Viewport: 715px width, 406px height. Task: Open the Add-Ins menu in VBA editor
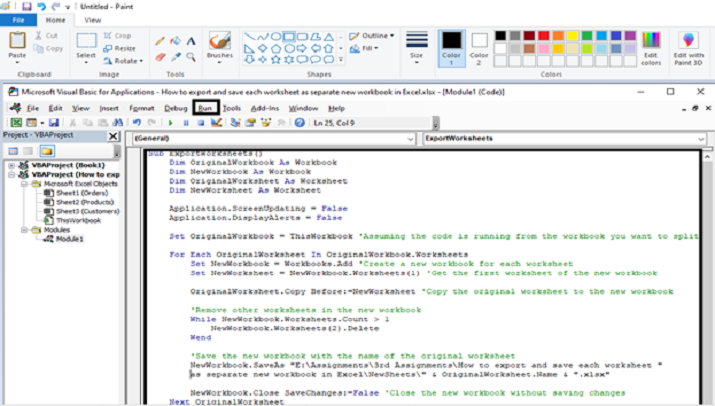pyautogui.click(x=264, y=108)
